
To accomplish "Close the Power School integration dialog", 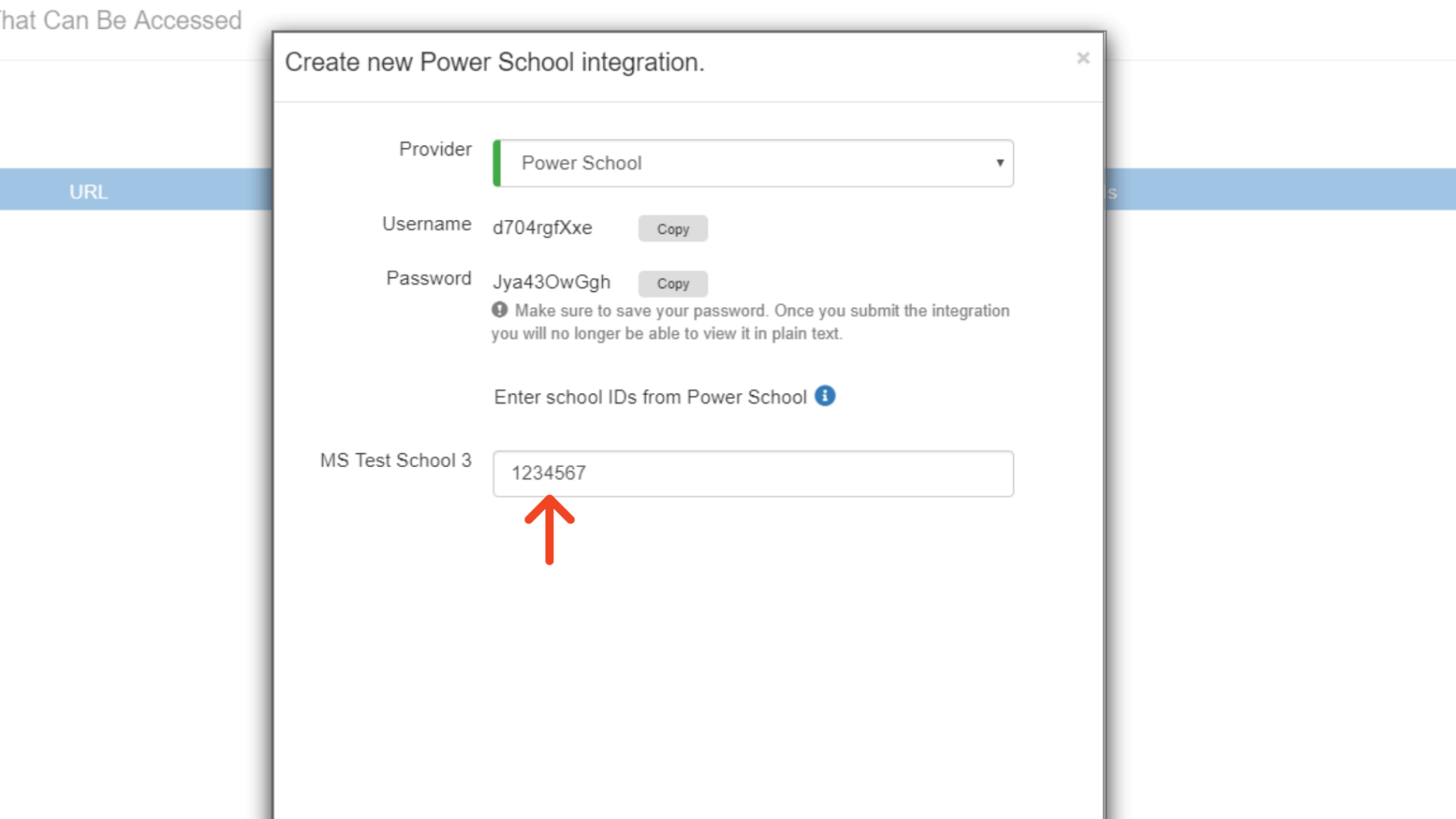I will [1083, 58].
